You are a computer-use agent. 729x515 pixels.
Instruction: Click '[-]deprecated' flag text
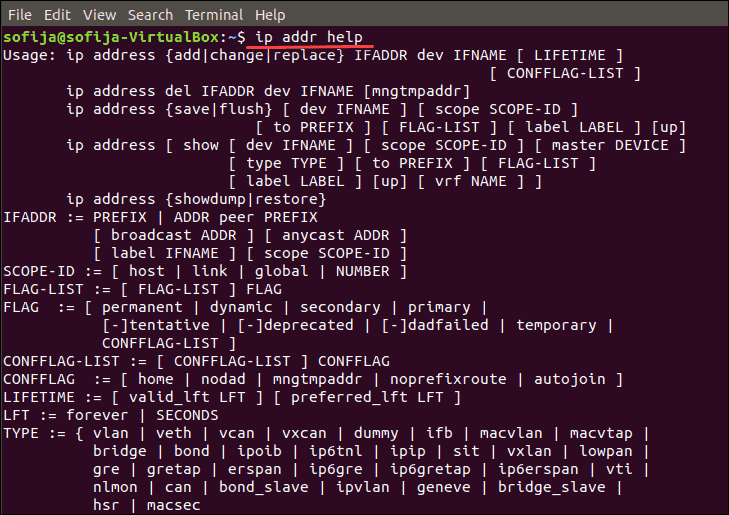click(x=295, y=325)
